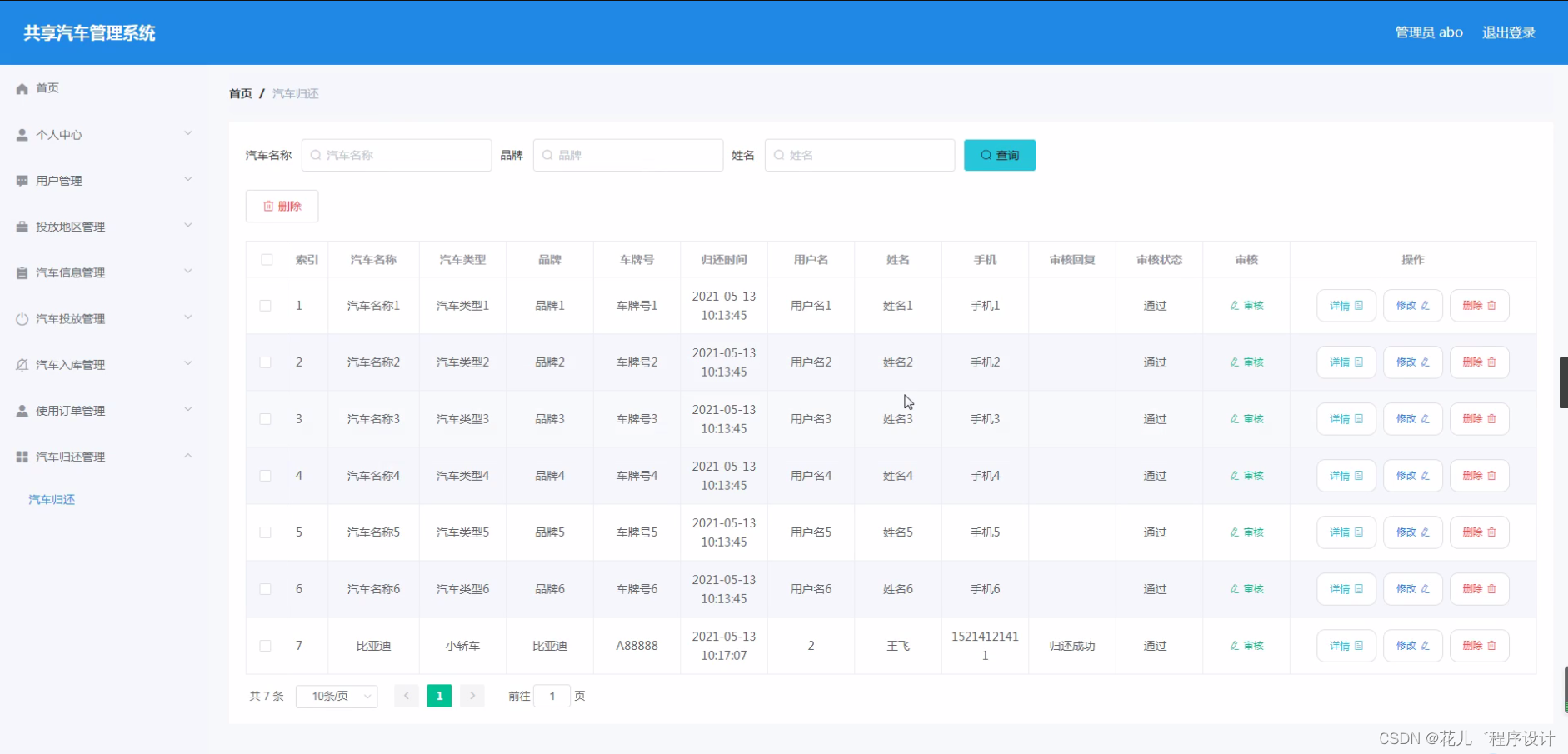Check the checkbox for row 4
The height and width of the screenshot is (754, 1568).
[x=265, y=476]
